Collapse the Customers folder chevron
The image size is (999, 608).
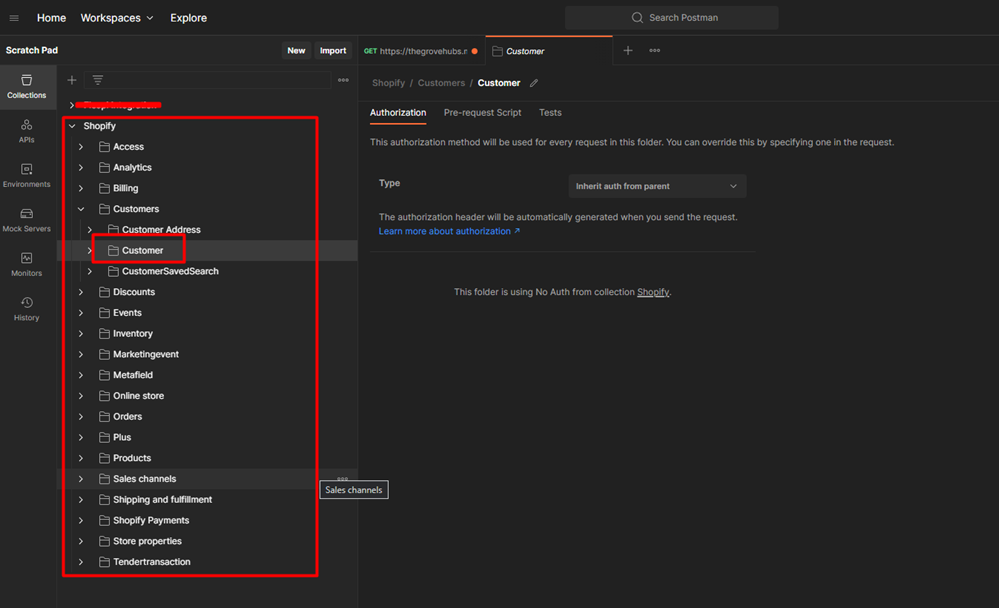(x=81, y=209)
